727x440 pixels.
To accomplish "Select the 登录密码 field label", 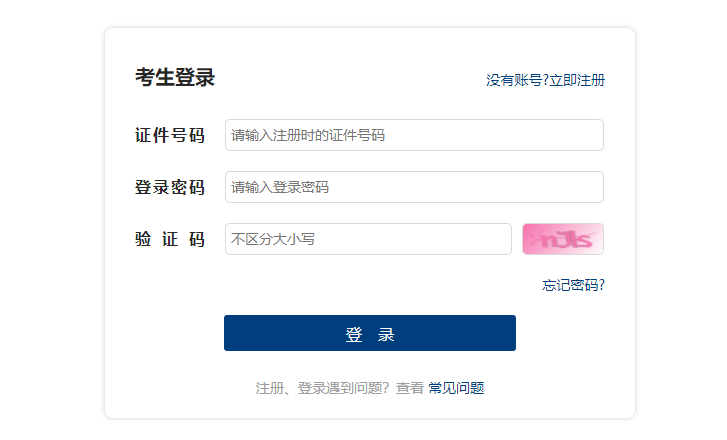I will click(x=170, y=187).
